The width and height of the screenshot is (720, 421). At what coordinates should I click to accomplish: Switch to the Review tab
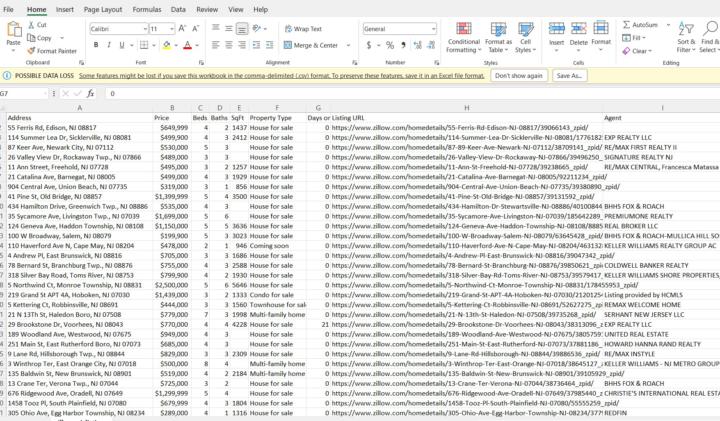(207, 9)
